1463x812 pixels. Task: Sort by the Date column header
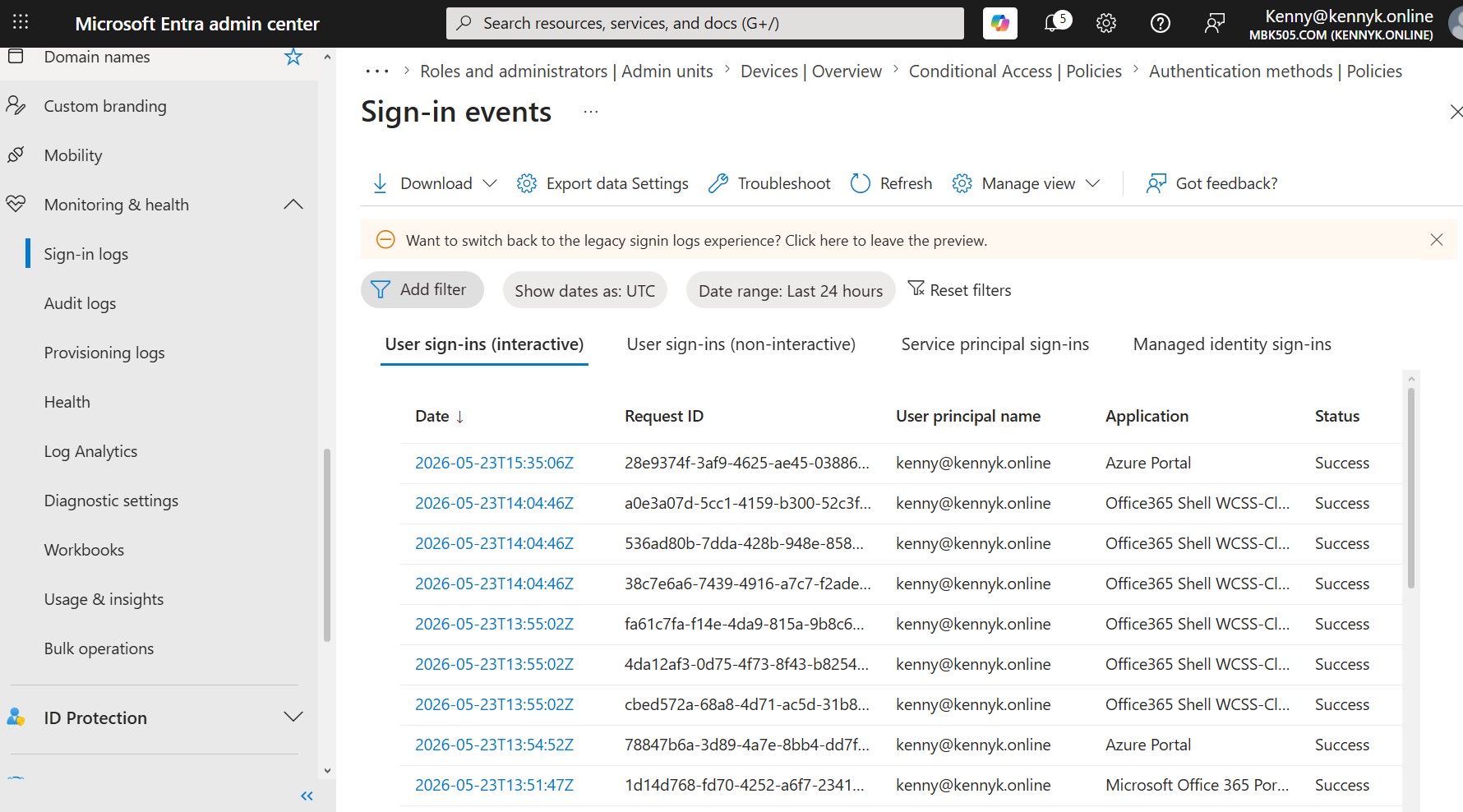click(440, 417)
